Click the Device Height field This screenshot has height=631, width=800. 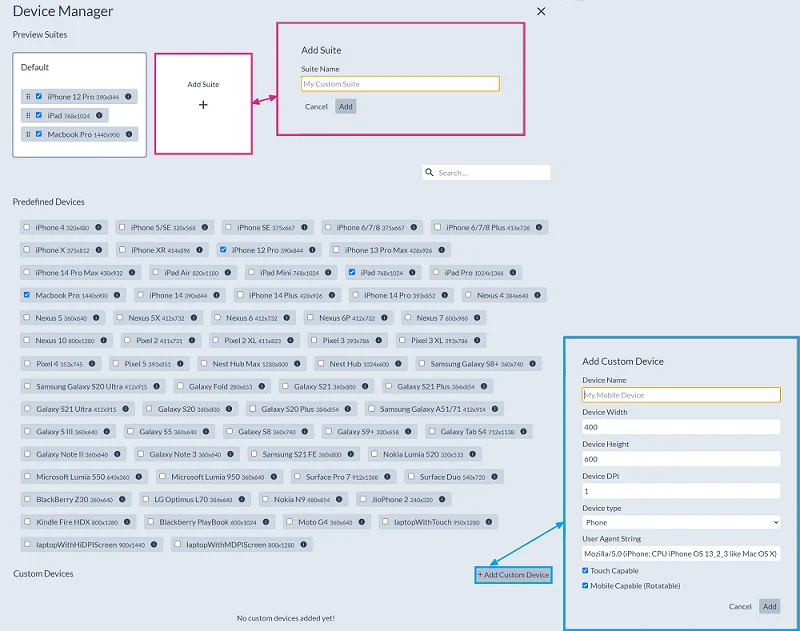681,459
